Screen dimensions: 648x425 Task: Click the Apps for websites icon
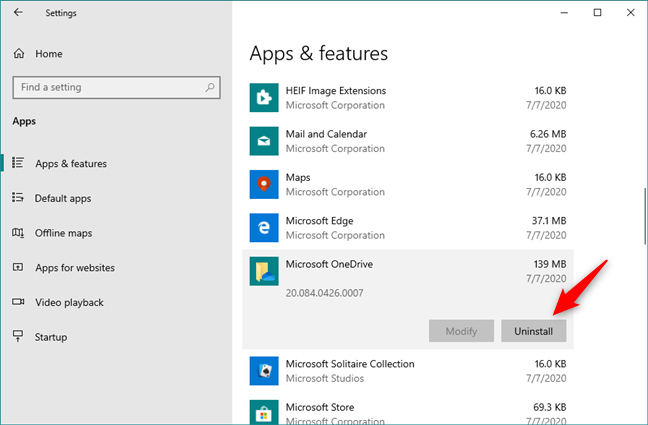pyautogui.click(x=18, y=267)
